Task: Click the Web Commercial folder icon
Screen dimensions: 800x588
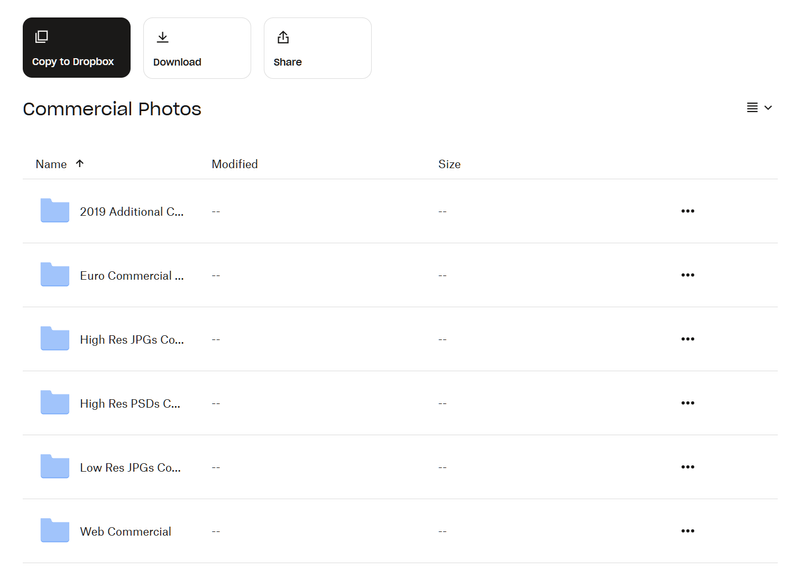Action: [55, 531]
